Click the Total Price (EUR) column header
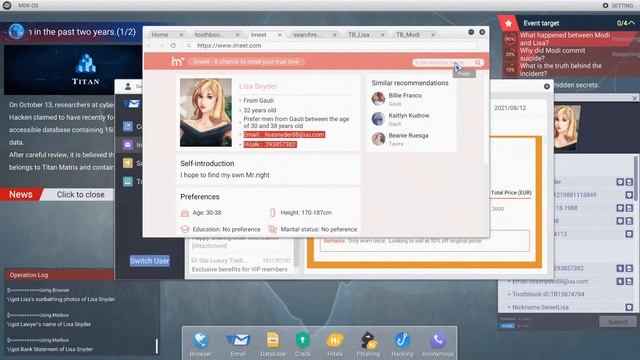 pos(511,193)
